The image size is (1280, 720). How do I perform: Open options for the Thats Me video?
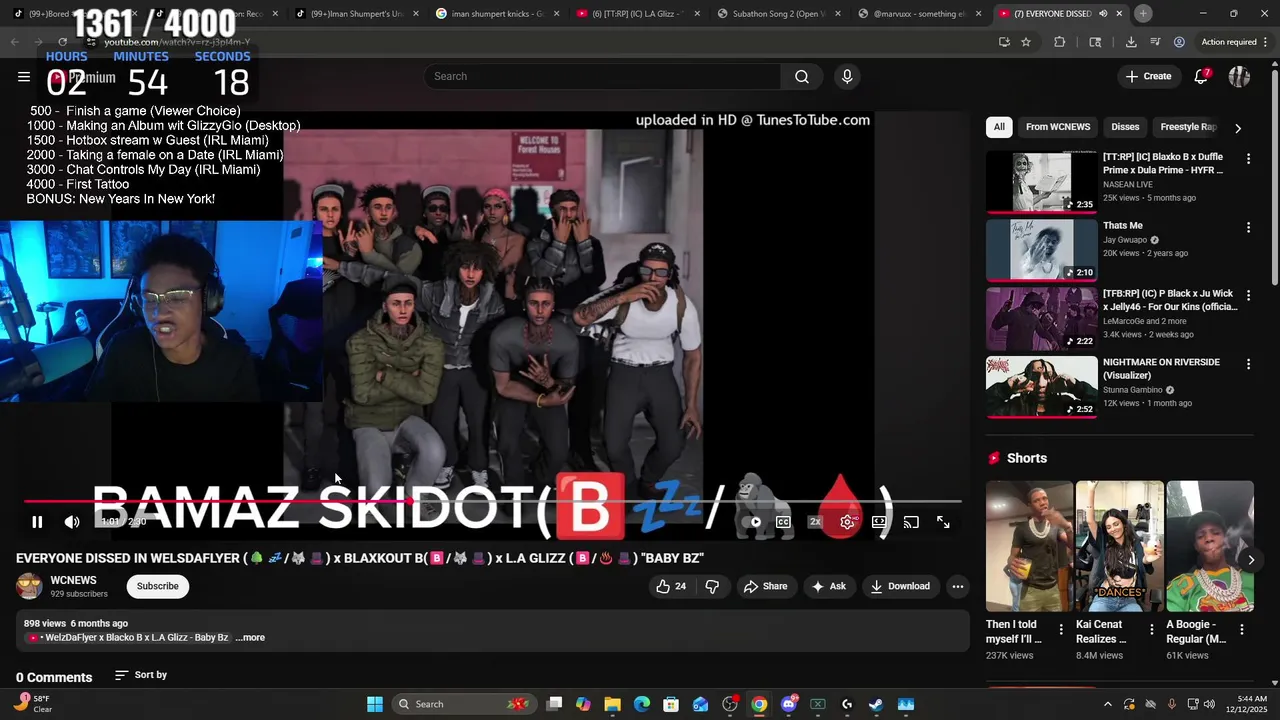[1248, 228]
